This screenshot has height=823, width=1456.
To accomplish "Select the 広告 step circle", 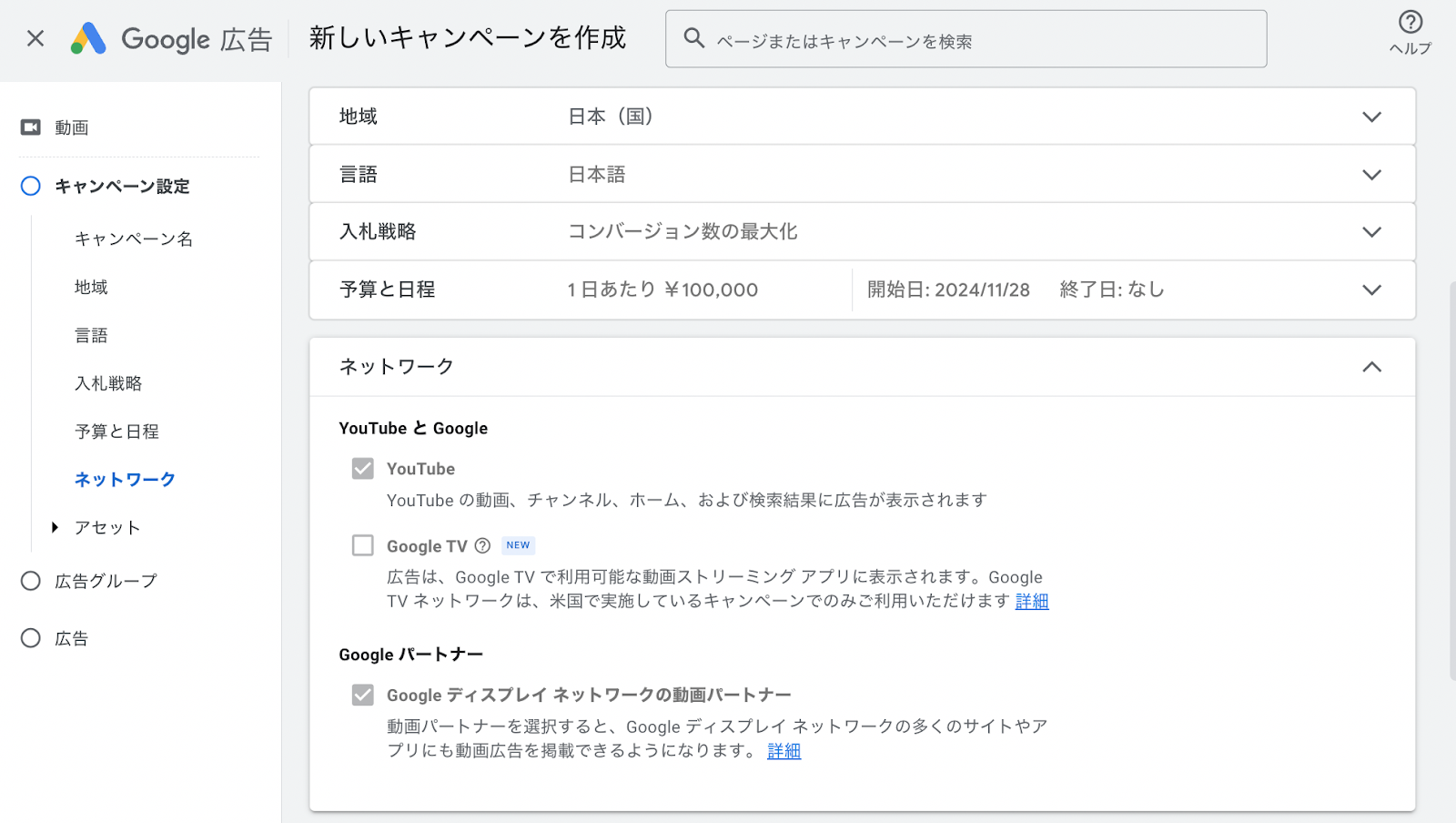I will pyautogui.click(x=31, y=638).
